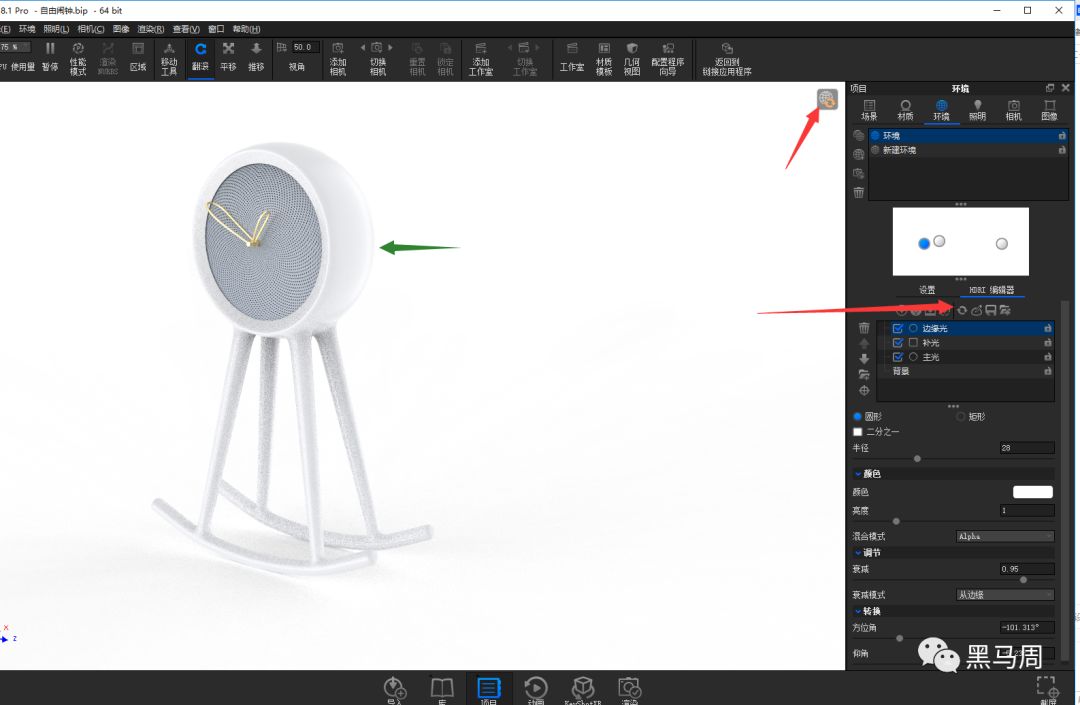Click the 添加相机 add camera icon
Screen dimensions: 1080x705
point(338,58)
